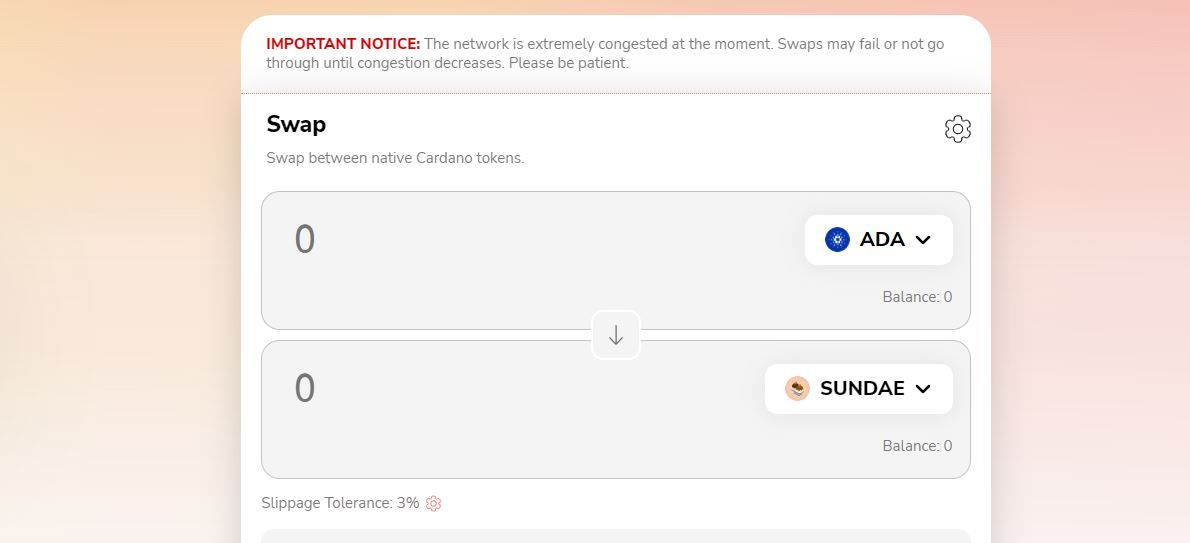
Task: Open swap settings gear icon
Action: point(957,129)
